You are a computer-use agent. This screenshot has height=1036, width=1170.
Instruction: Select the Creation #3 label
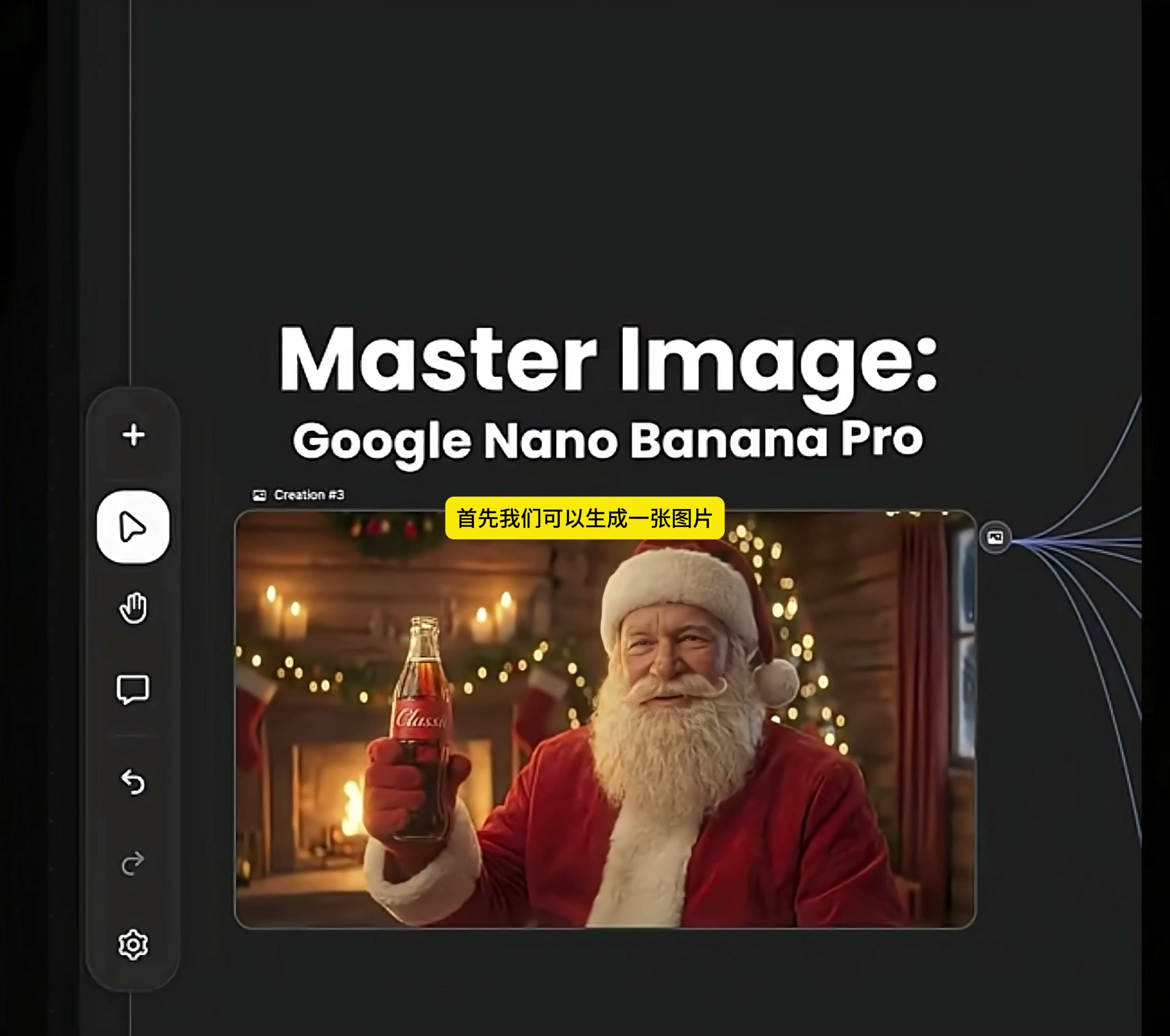[309, 495]
